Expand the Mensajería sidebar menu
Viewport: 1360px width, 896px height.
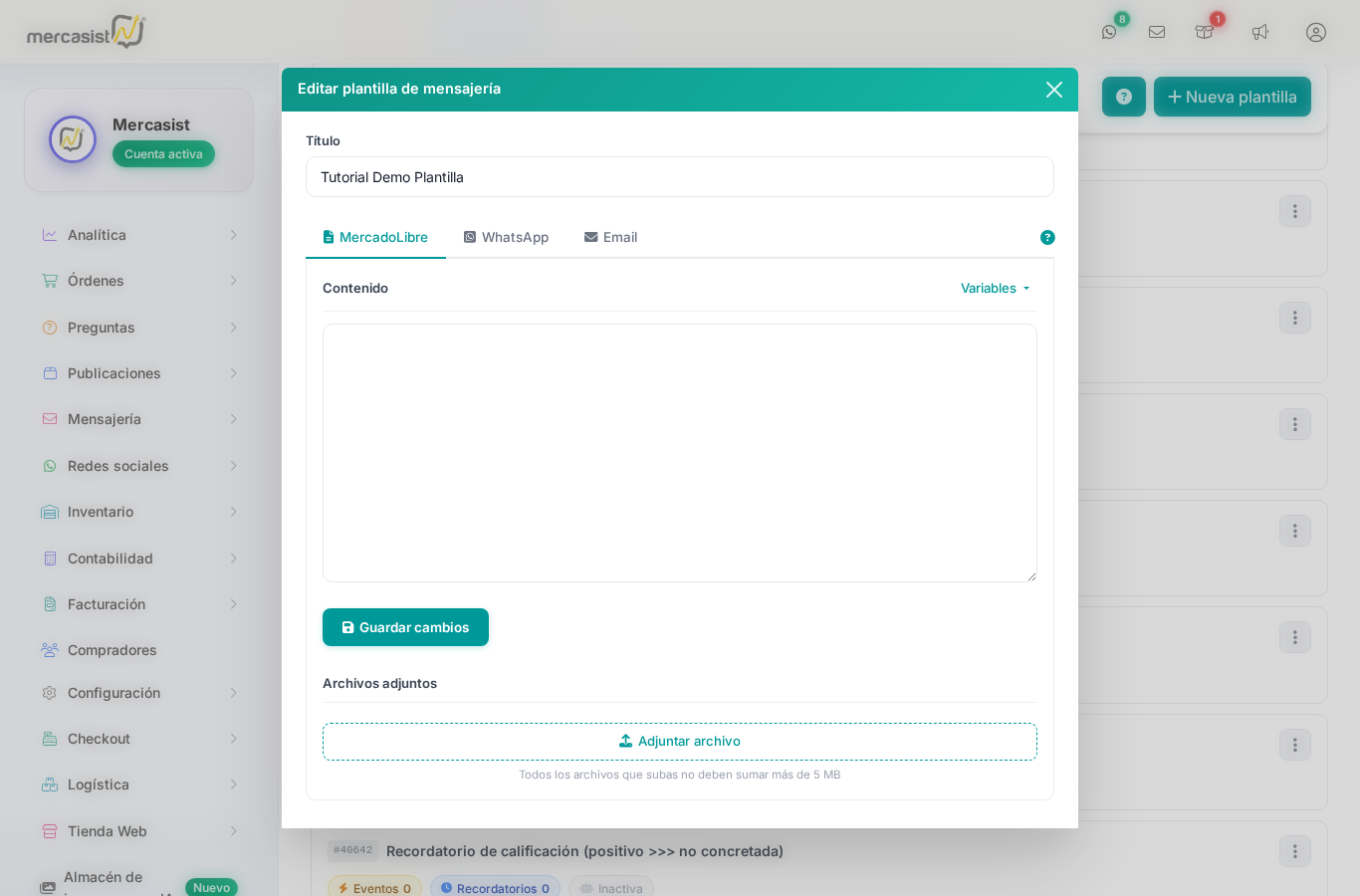coord(139,419)
